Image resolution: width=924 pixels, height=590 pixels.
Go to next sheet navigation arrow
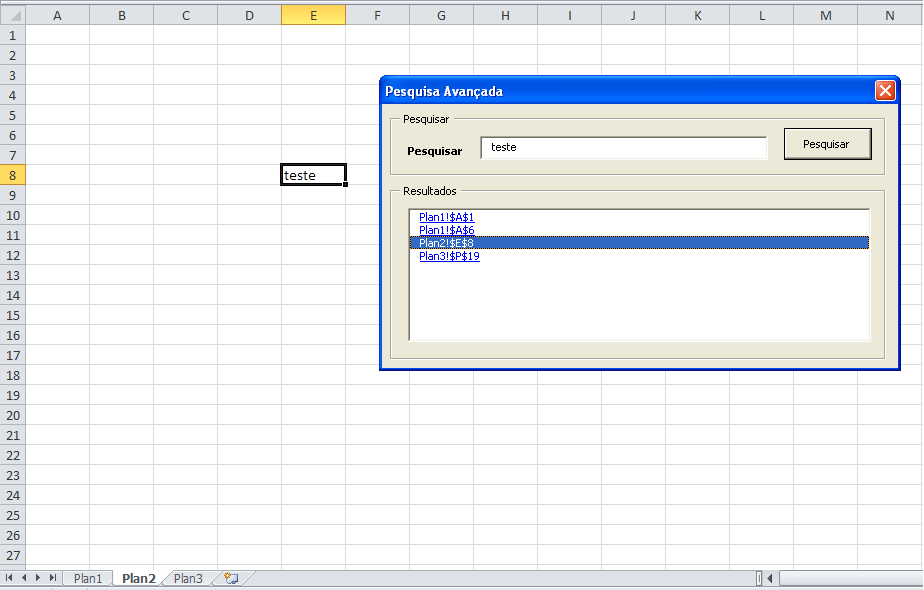(38, 578)
